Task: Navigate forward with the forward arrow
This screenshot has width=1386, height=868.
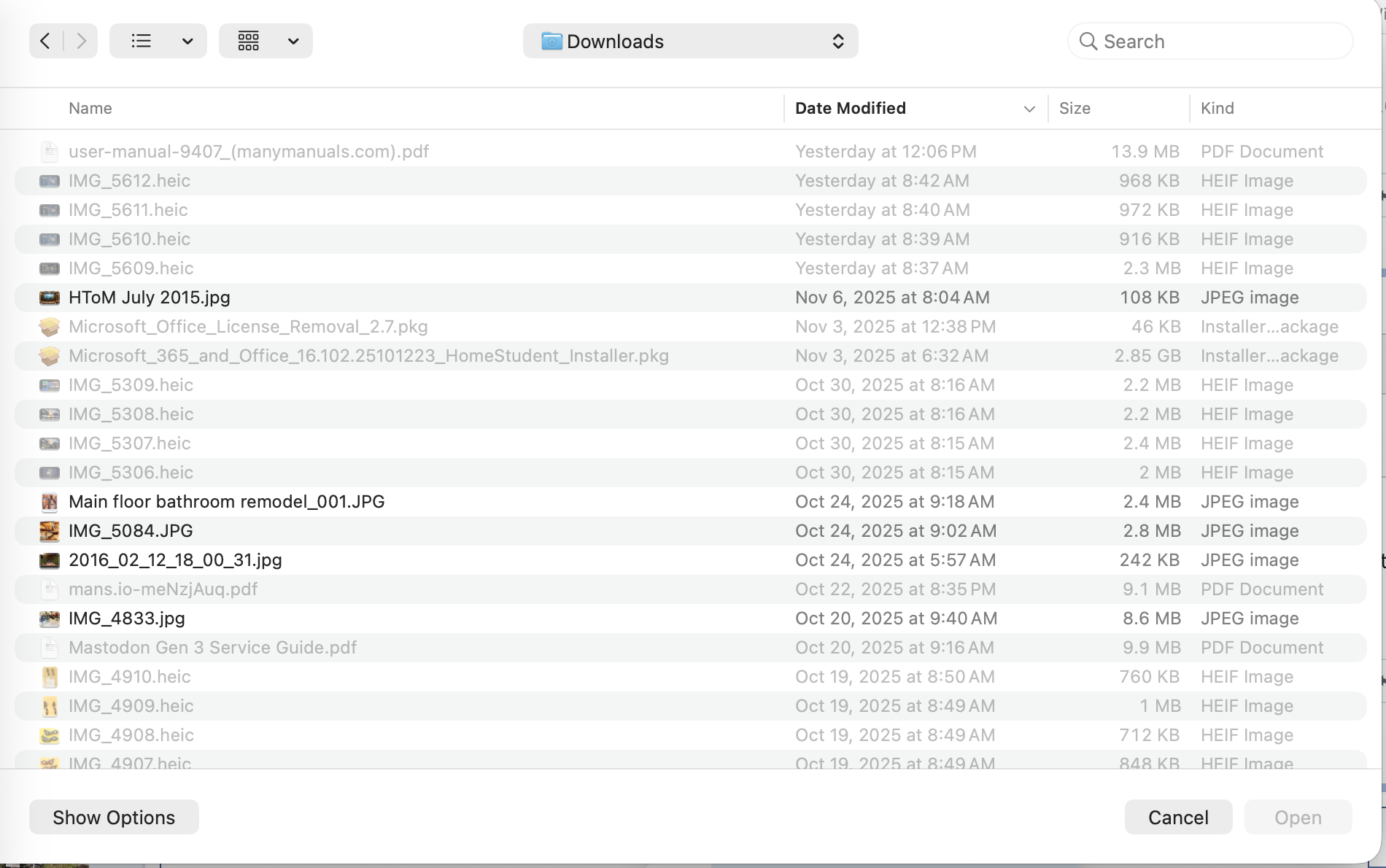Action: (82, 41)
